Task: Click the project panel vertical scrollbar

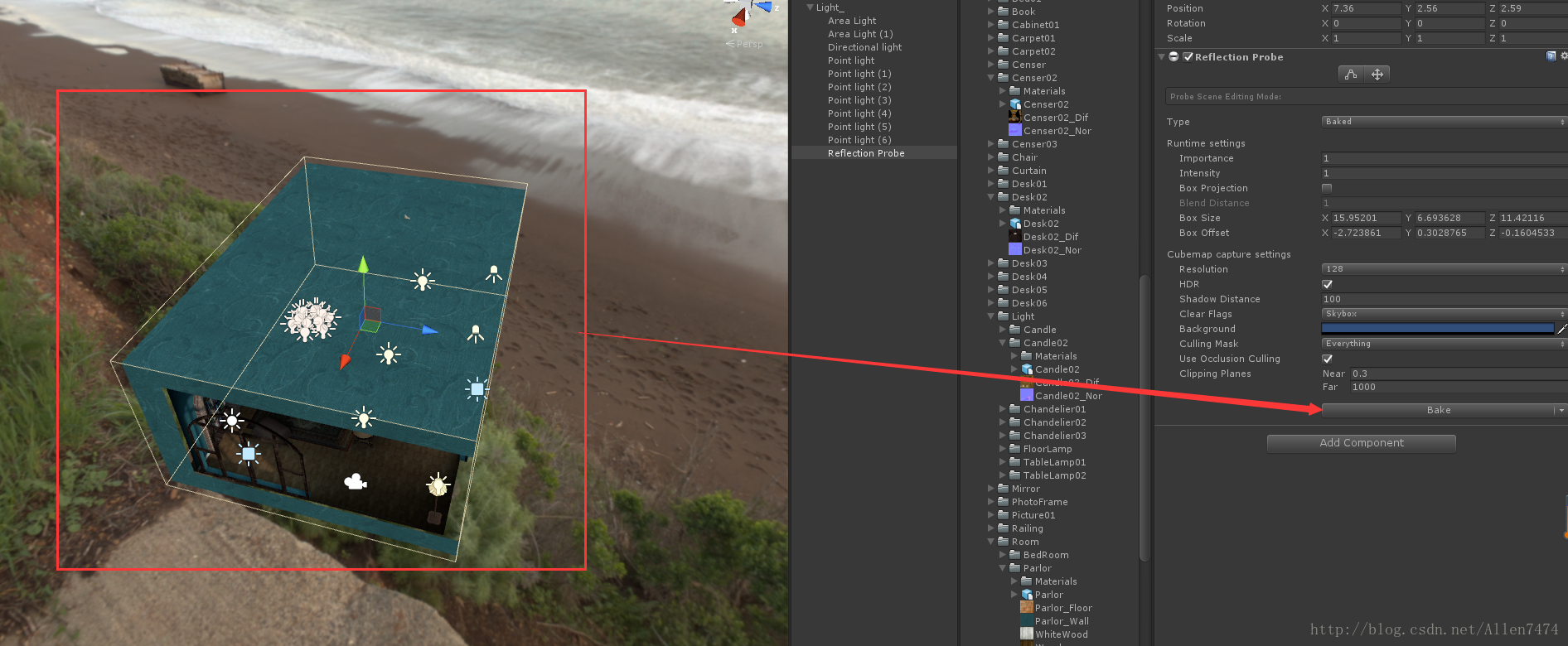Action: click(x=1145, y=418)
